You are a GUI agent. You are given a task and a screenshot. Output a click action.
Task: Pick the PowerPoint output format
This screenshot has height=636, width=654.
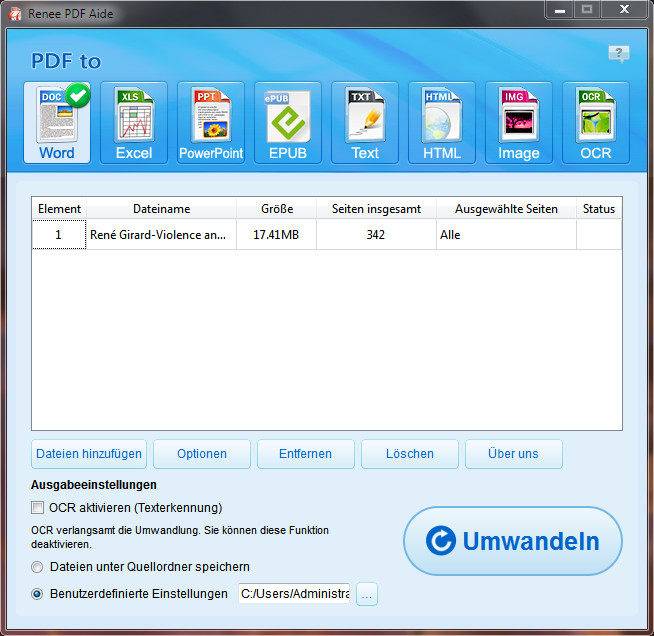pyautogui.click(x=211, y=122)
